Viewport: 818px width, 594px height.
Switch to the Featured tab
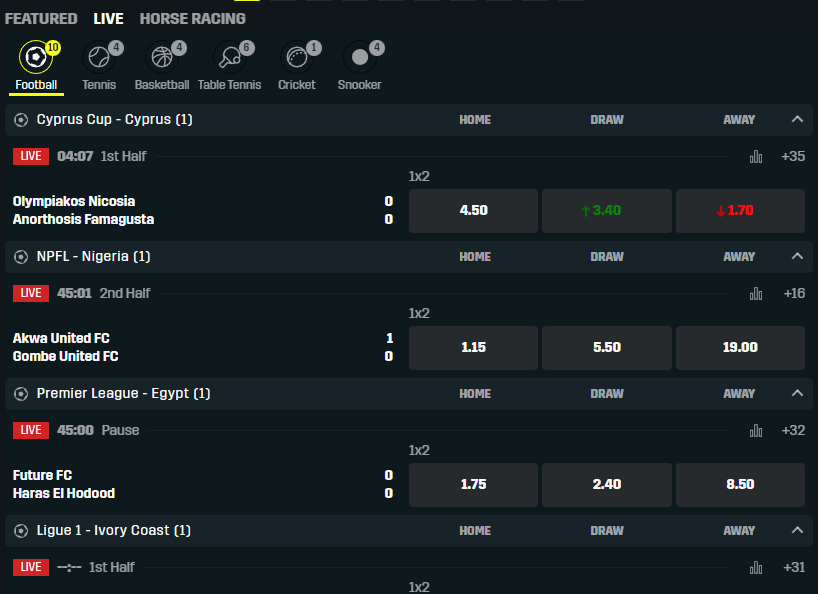(41, 19)
